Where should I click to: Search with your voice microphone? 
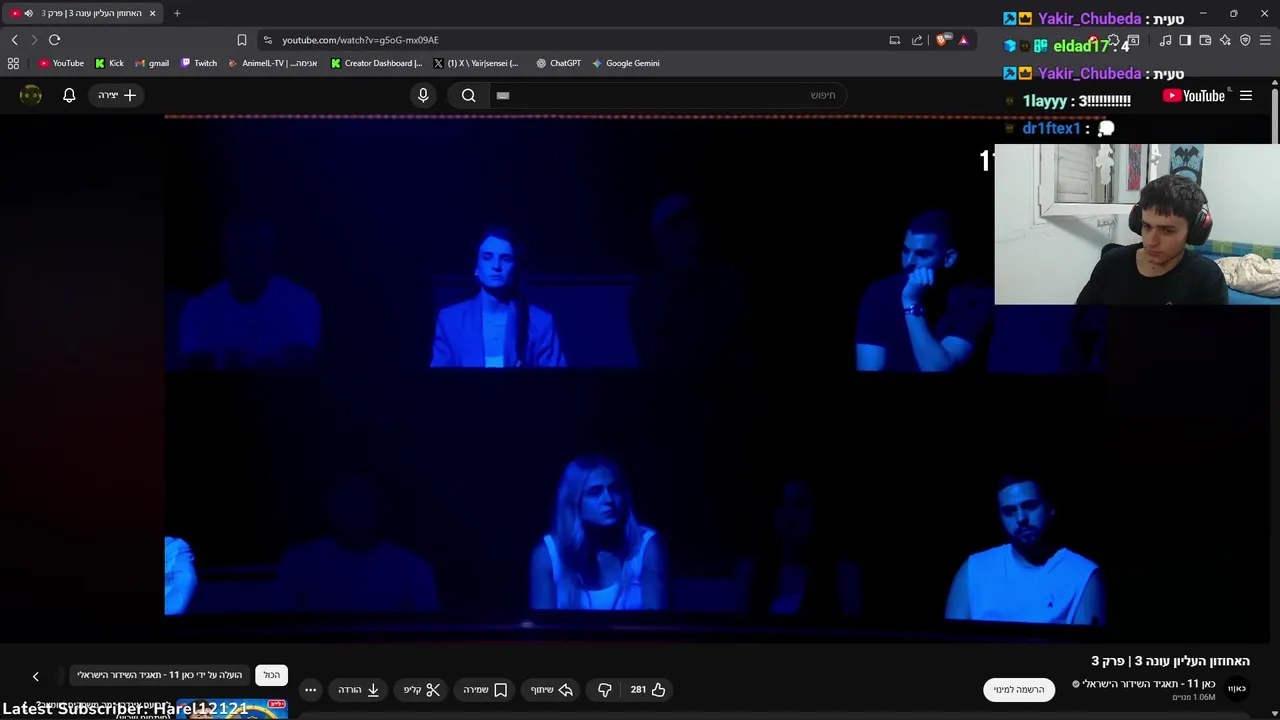click(423, 95)
